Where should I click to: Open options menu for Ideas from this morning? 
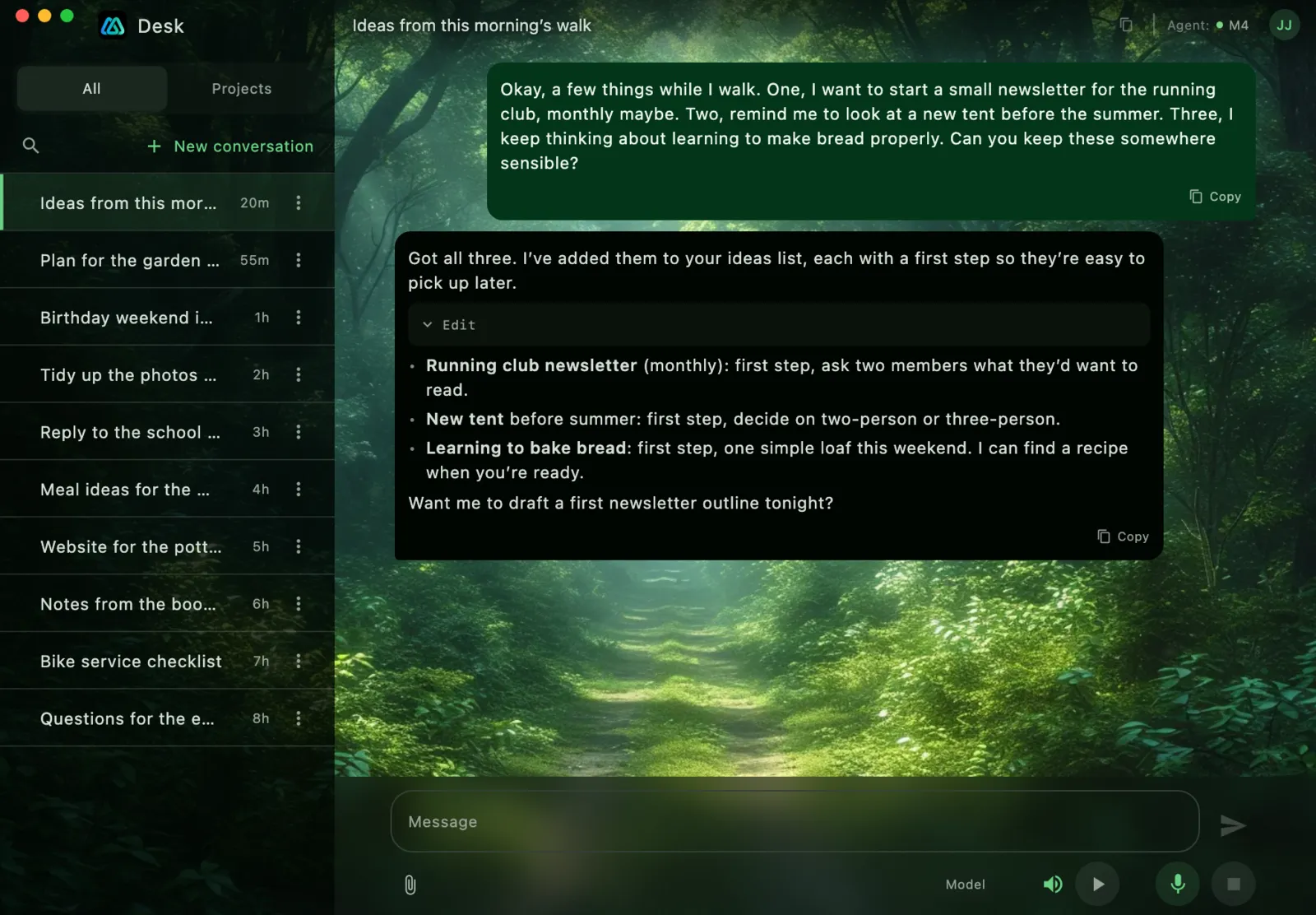299,203
